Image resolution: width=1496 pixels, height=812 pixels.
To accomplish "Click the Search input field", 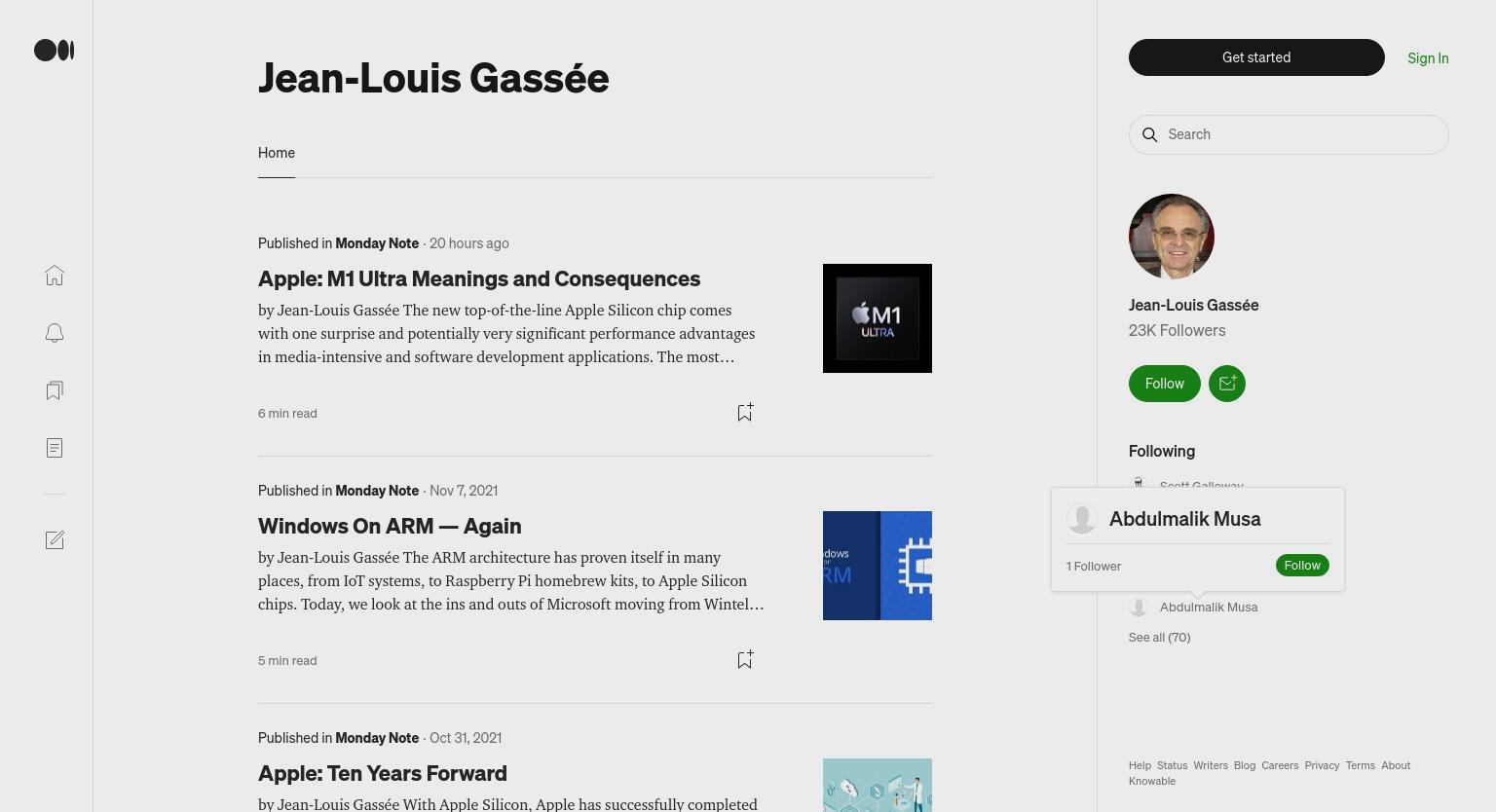I will 1289,134.
